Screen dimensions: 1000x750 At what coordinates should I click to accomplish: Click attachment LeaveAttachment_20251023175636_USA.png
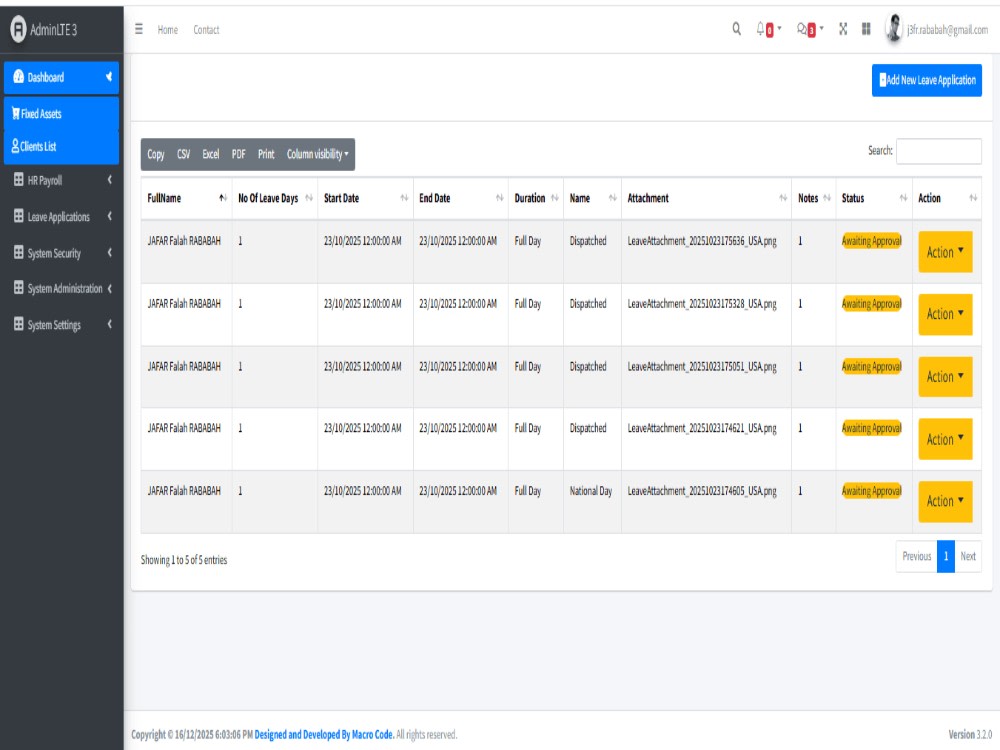(702, 241)
